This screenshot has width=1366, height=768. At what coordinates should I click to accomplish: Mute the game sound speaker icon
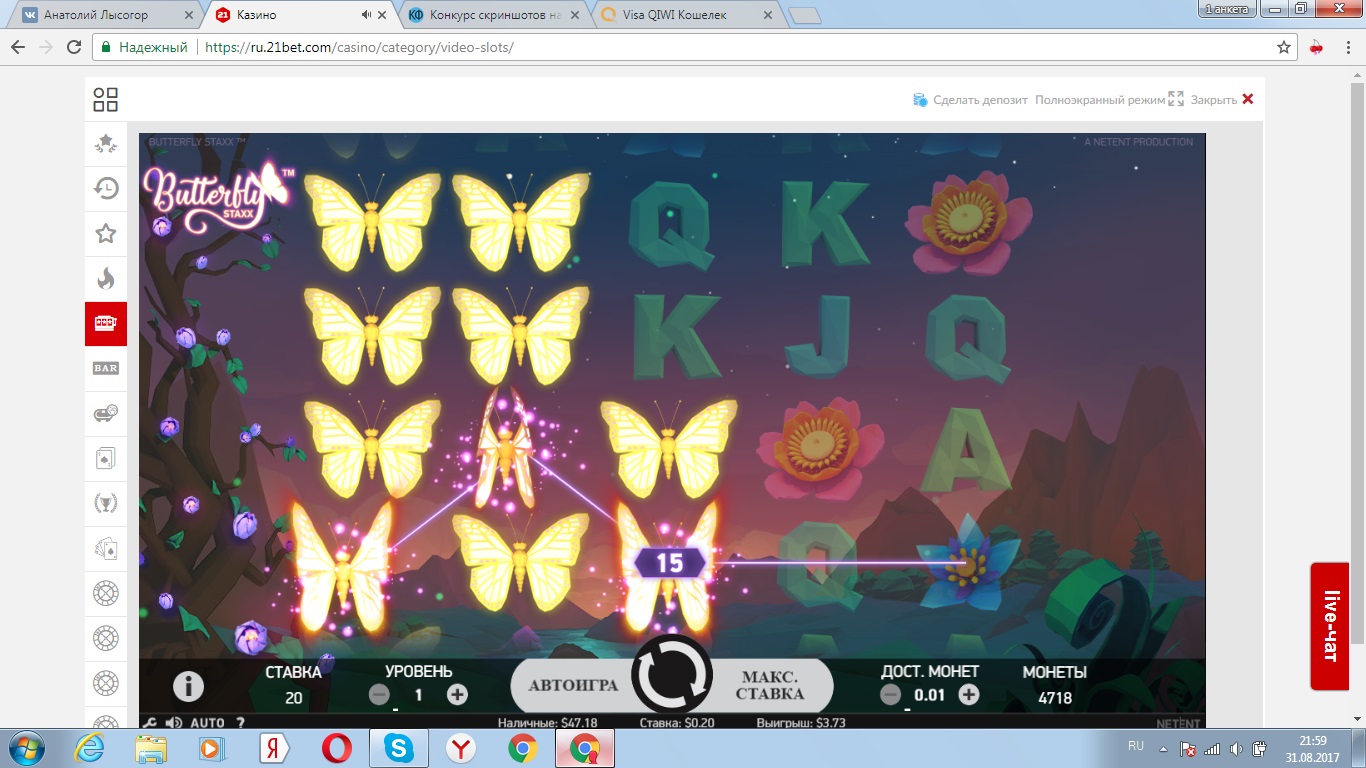pyautogui.click(x=173, y=722)
